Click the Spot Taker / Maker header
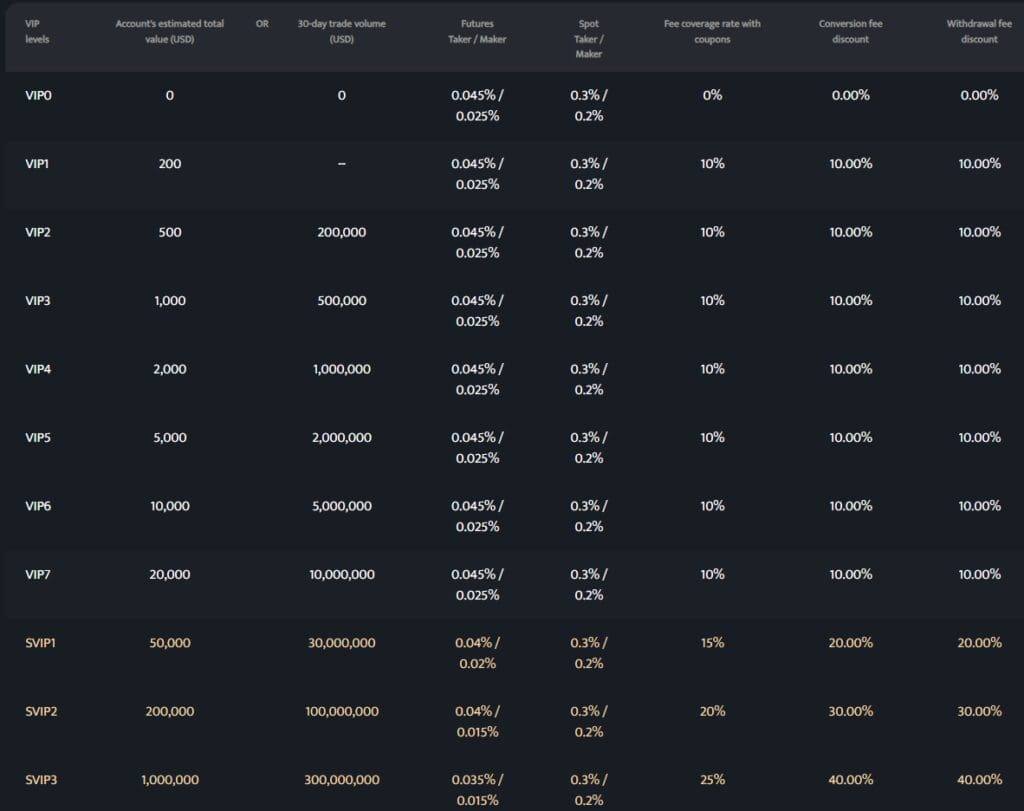The width and height of the screenshot is (1024, 811). tap(588, 39)
